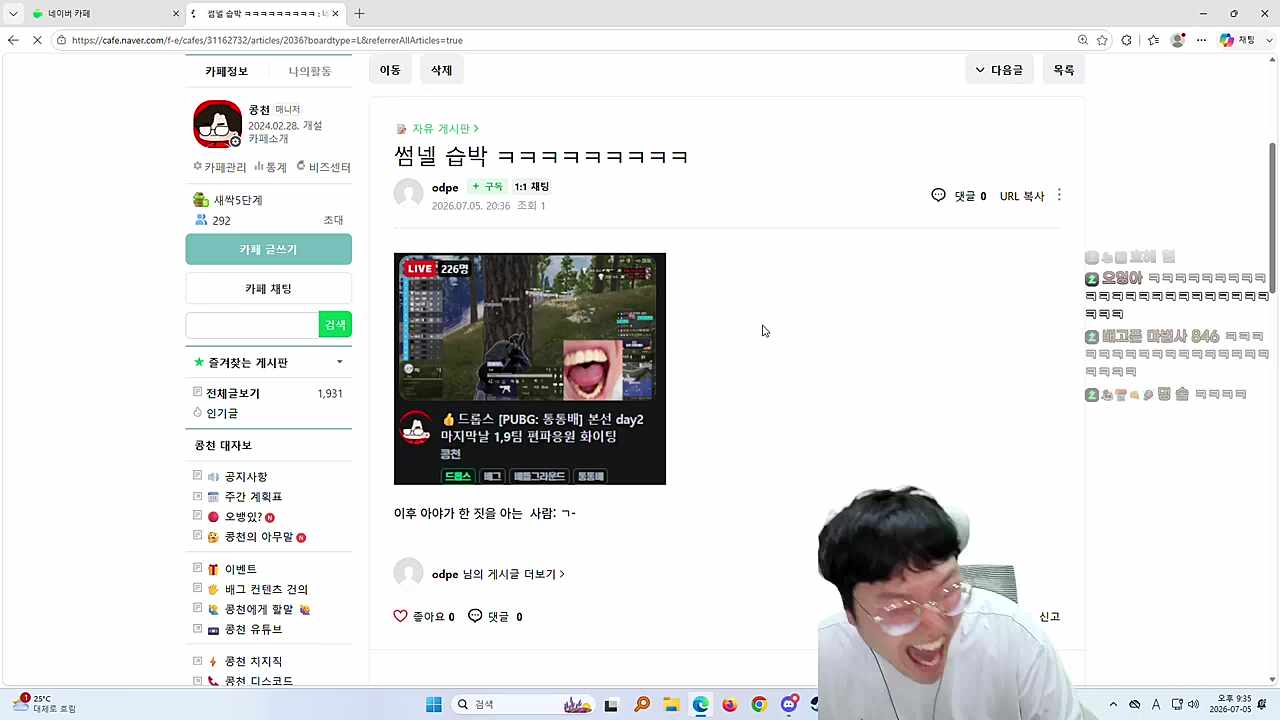
Task: Open 전체글보기 board
Action: [233, 393]
